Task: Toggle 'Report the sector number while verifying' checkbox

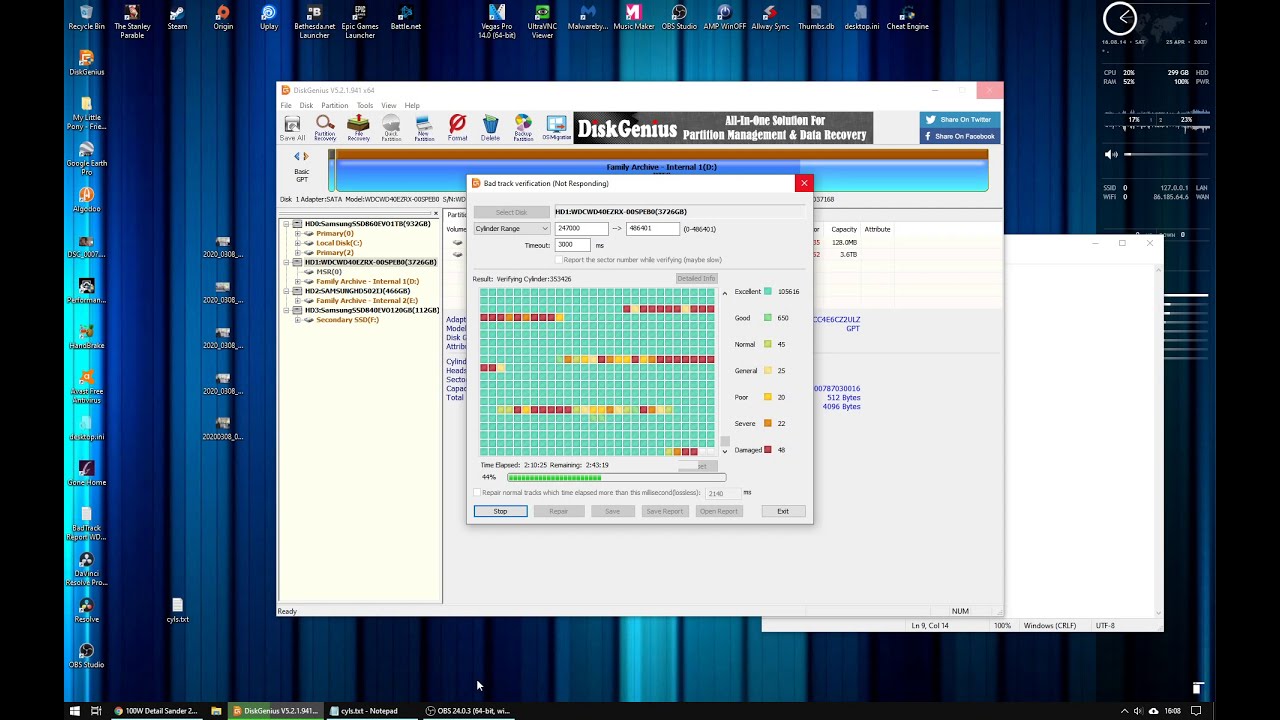Action: tap(559, 260)
